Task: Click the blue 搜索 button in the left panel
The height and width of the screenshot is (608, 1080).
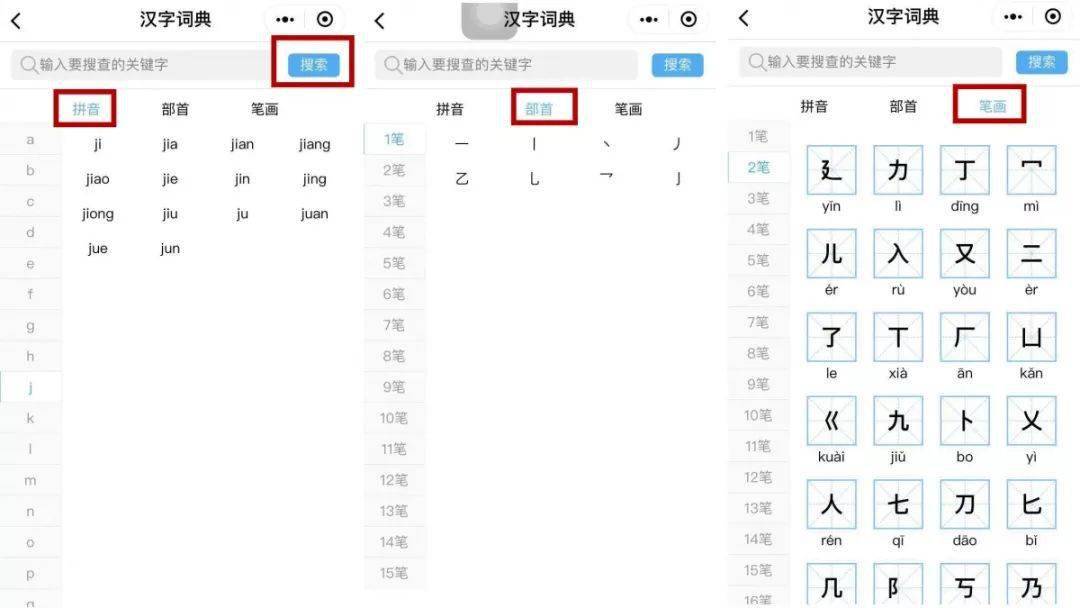Action: 313,65
